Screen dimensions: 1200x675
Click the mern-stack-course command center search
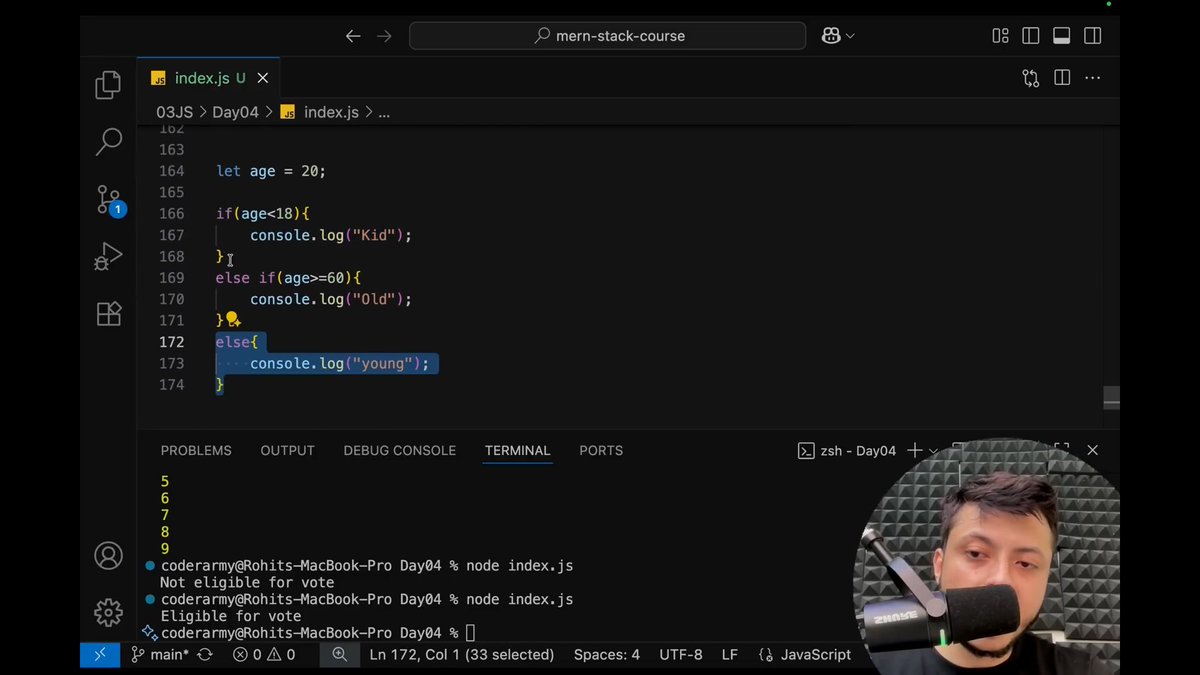point(608,36)
